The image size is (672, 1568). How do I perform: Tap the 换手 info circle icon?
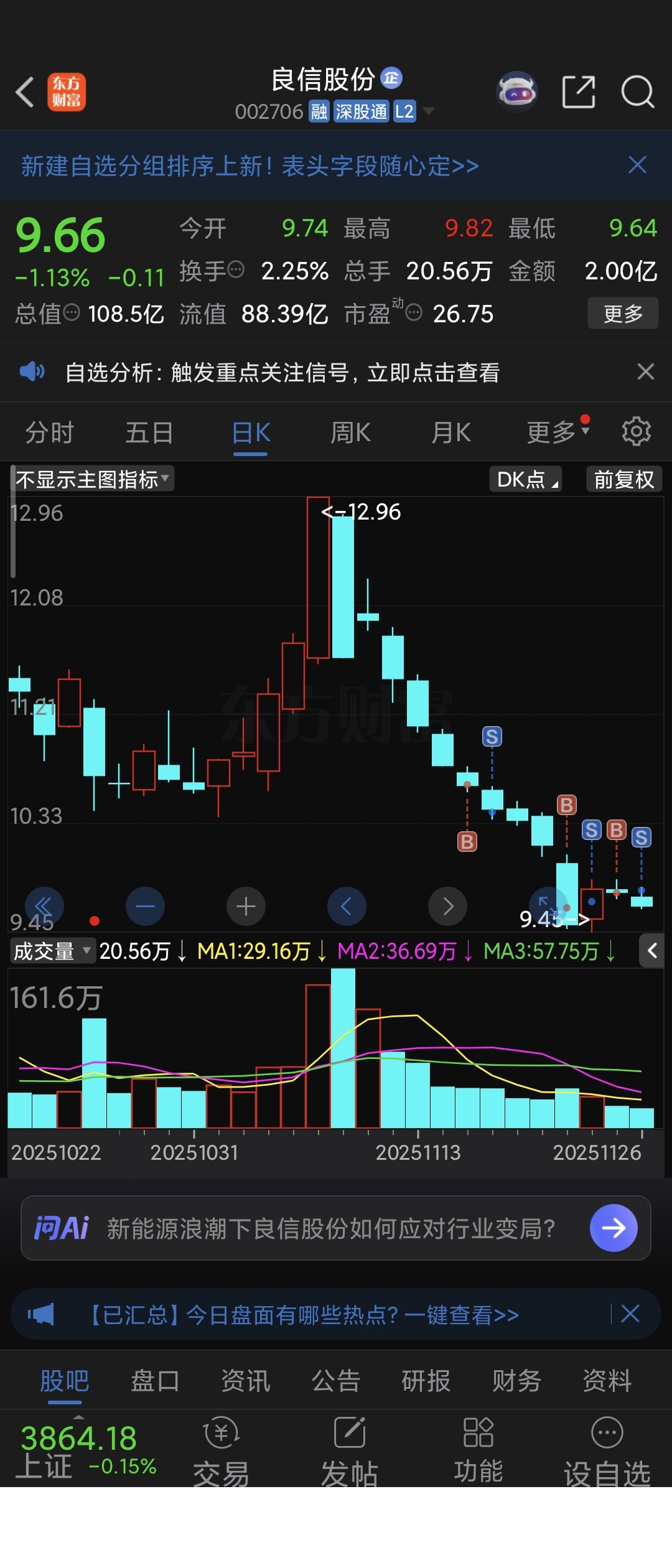236,269
